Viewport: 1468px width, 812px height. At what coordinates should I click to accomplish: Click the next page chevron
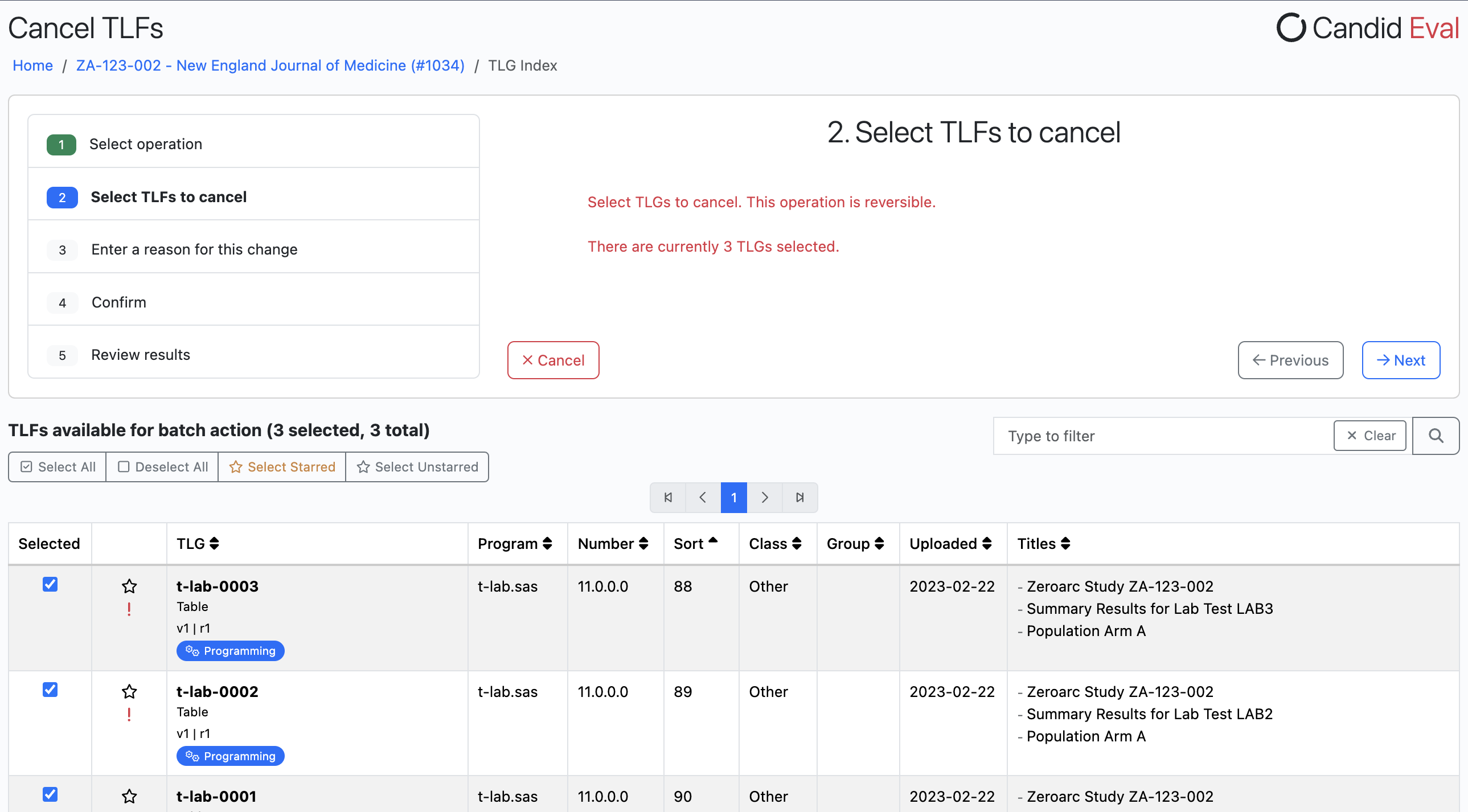coord(765,497)
